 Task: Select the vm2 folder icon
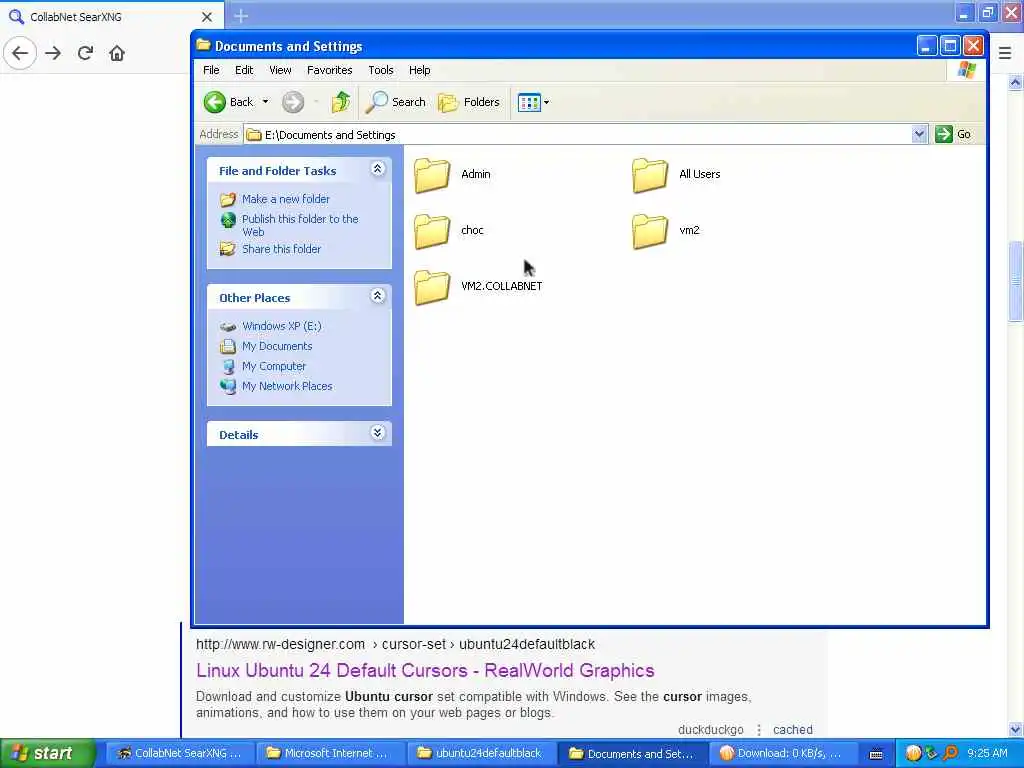click(x=650, y=231)
